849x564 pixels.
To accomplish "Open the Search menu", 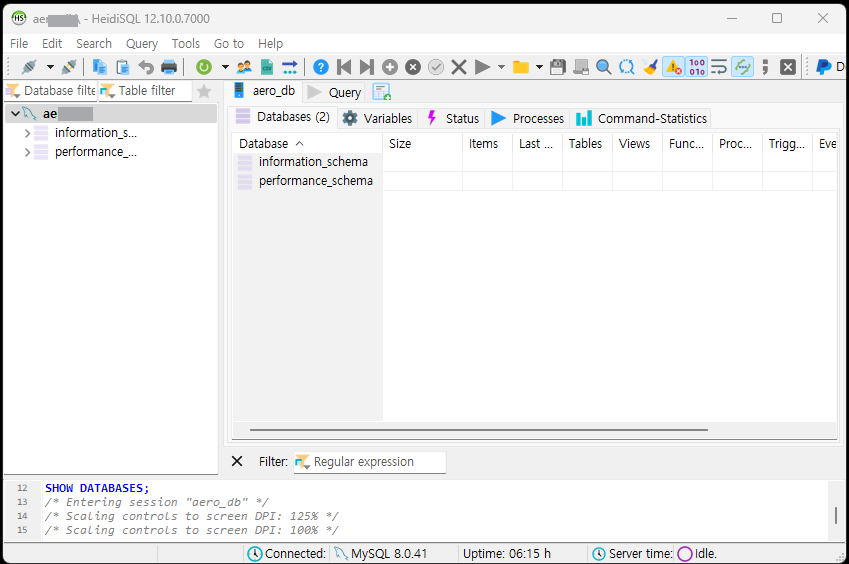I will point(94,43).
